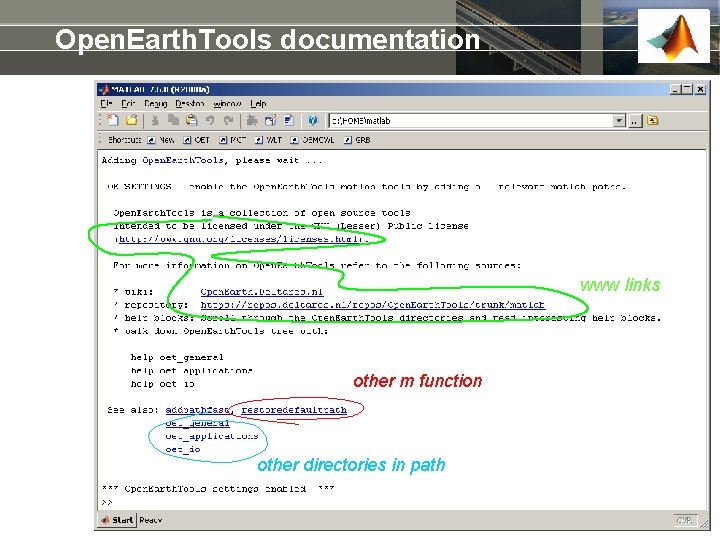Click the MATLAB icon in the title bar
The height and width of the screenshot is (540, 720).
coord(104,89)
